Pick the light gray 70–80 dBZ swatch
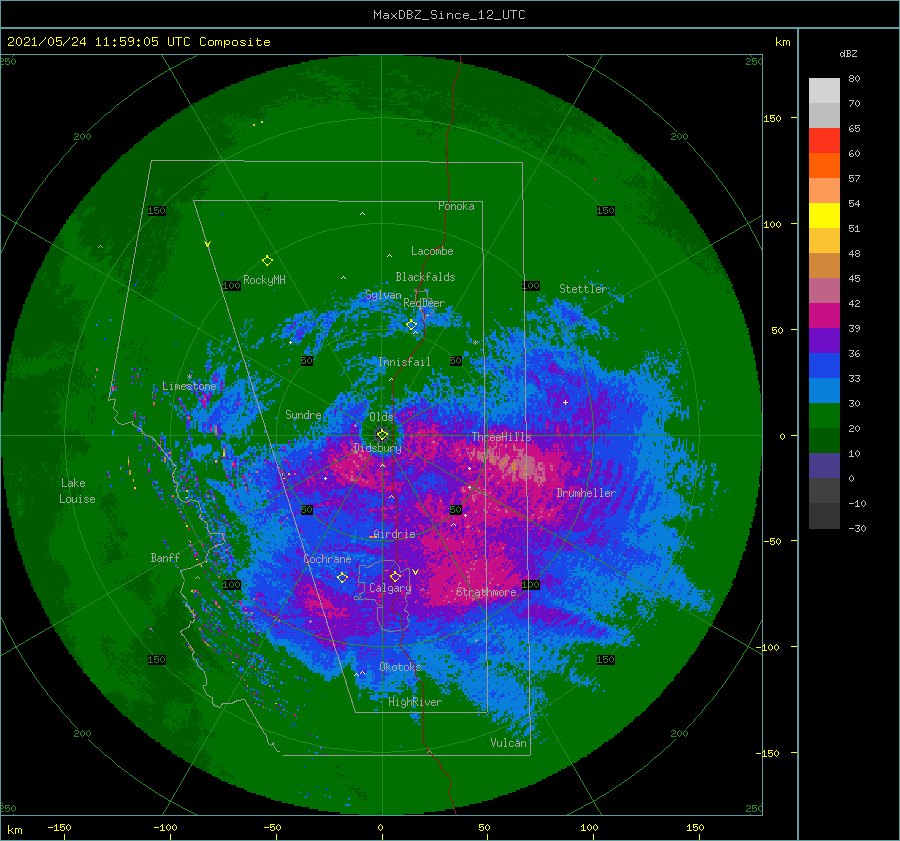The height and width of the screenshot is (841, 900). [x=824, y=91]
